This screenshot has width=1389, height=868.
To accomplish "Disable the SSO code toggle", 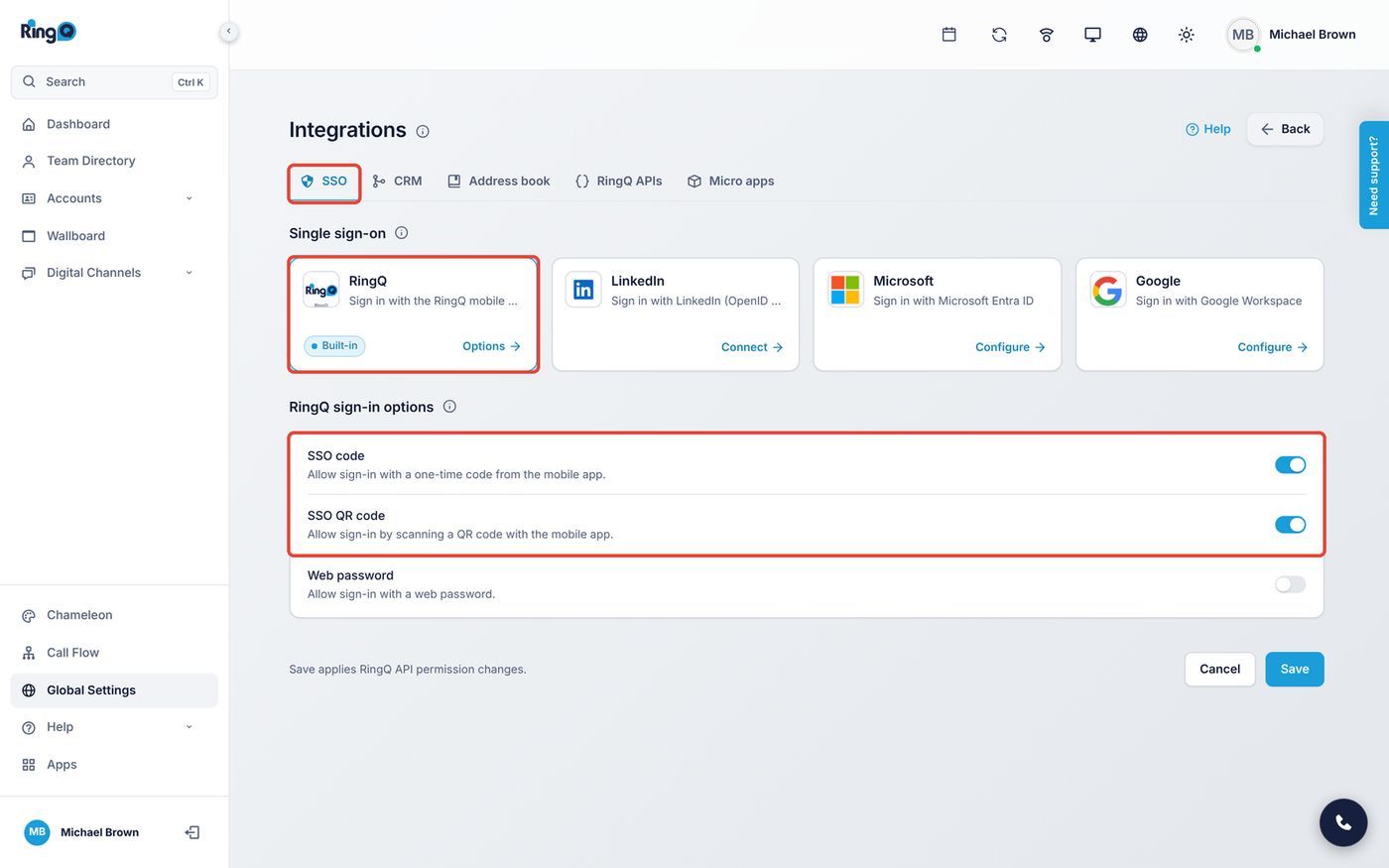I will (1290, 465).
